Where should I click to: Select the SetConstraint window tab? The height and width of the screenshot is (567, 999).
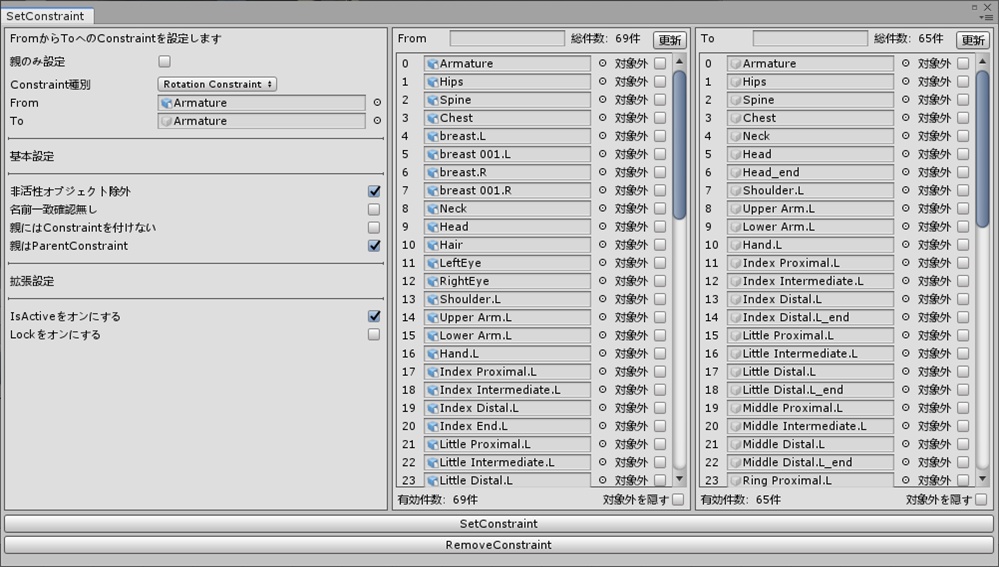click(45, 16)
